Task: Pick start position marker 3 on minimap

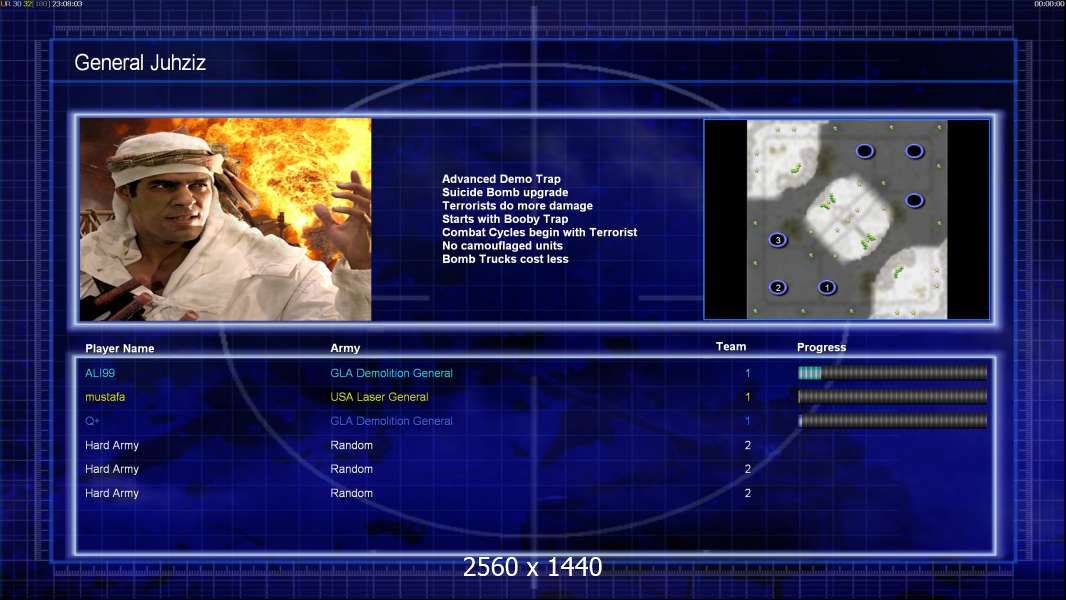Action: 777,240
